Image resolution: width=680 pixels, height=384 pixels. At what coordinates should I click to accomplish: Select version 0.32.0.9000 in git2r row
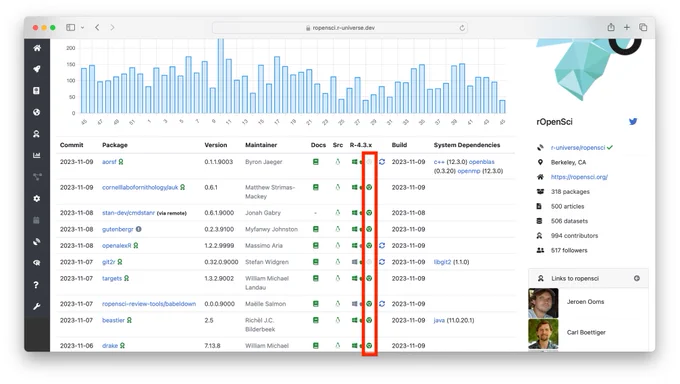[221, 262]
